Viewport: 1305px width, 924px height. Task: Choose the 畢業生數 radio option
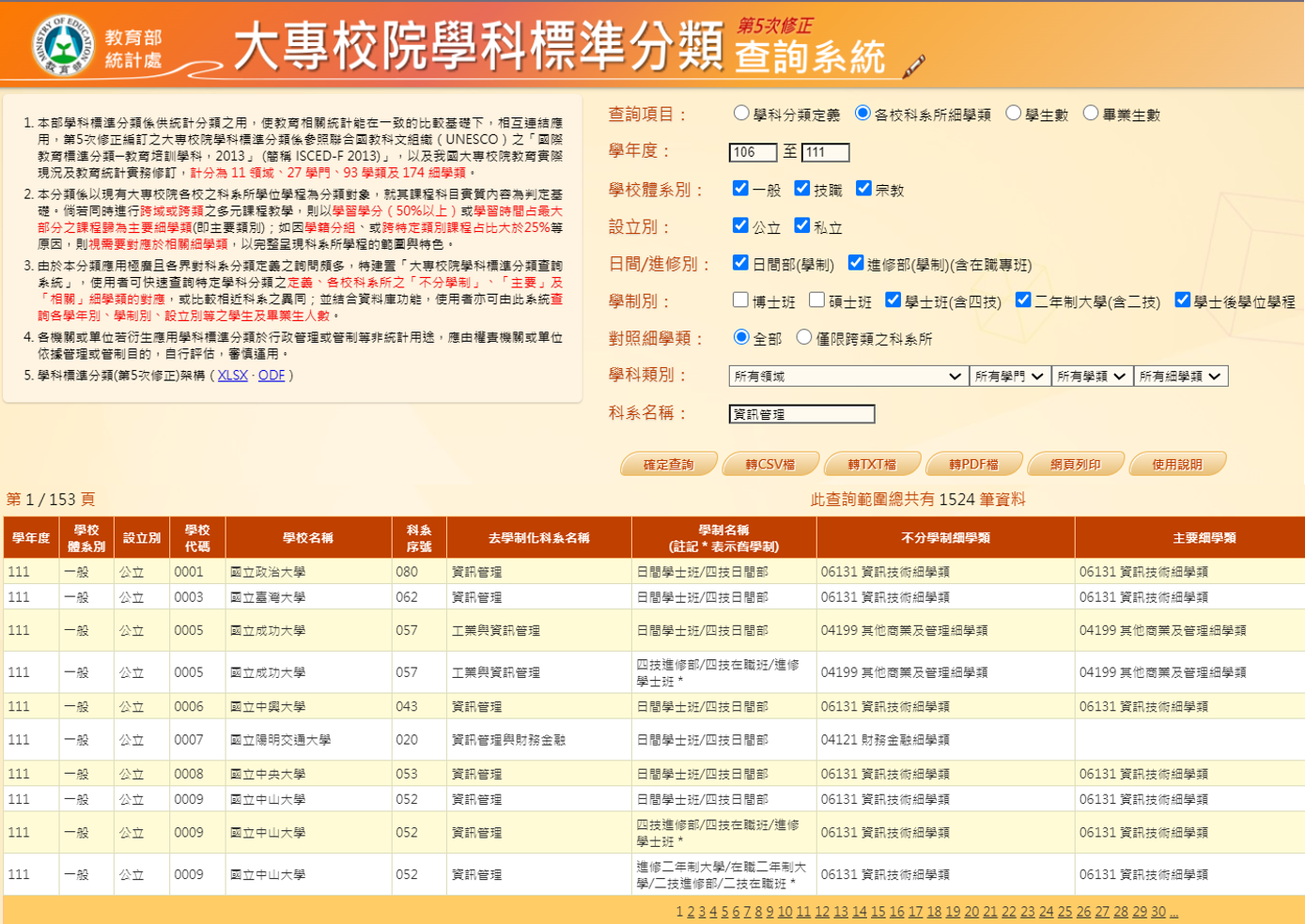click(1090, 114)
